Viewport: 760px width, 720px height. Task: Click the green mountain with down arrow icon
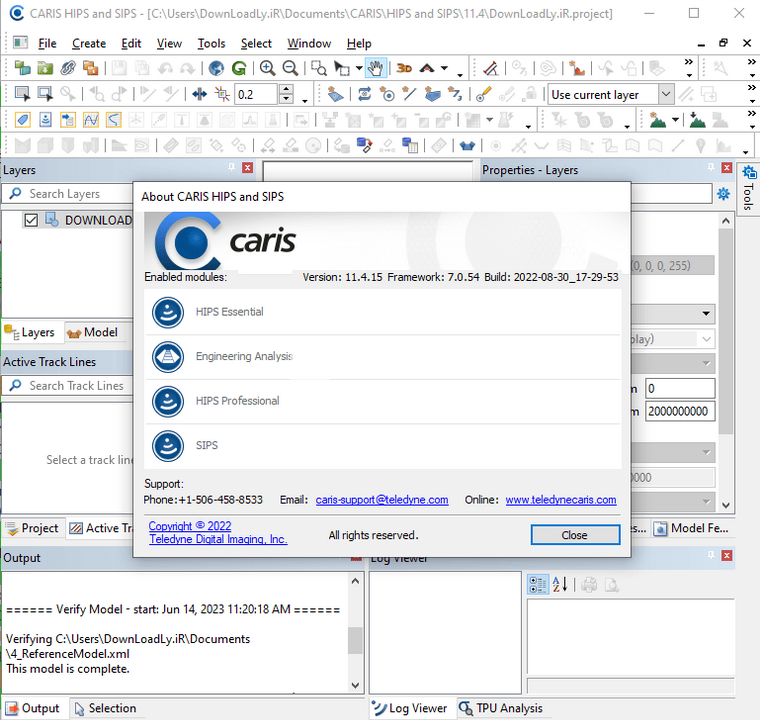(697, 120)
